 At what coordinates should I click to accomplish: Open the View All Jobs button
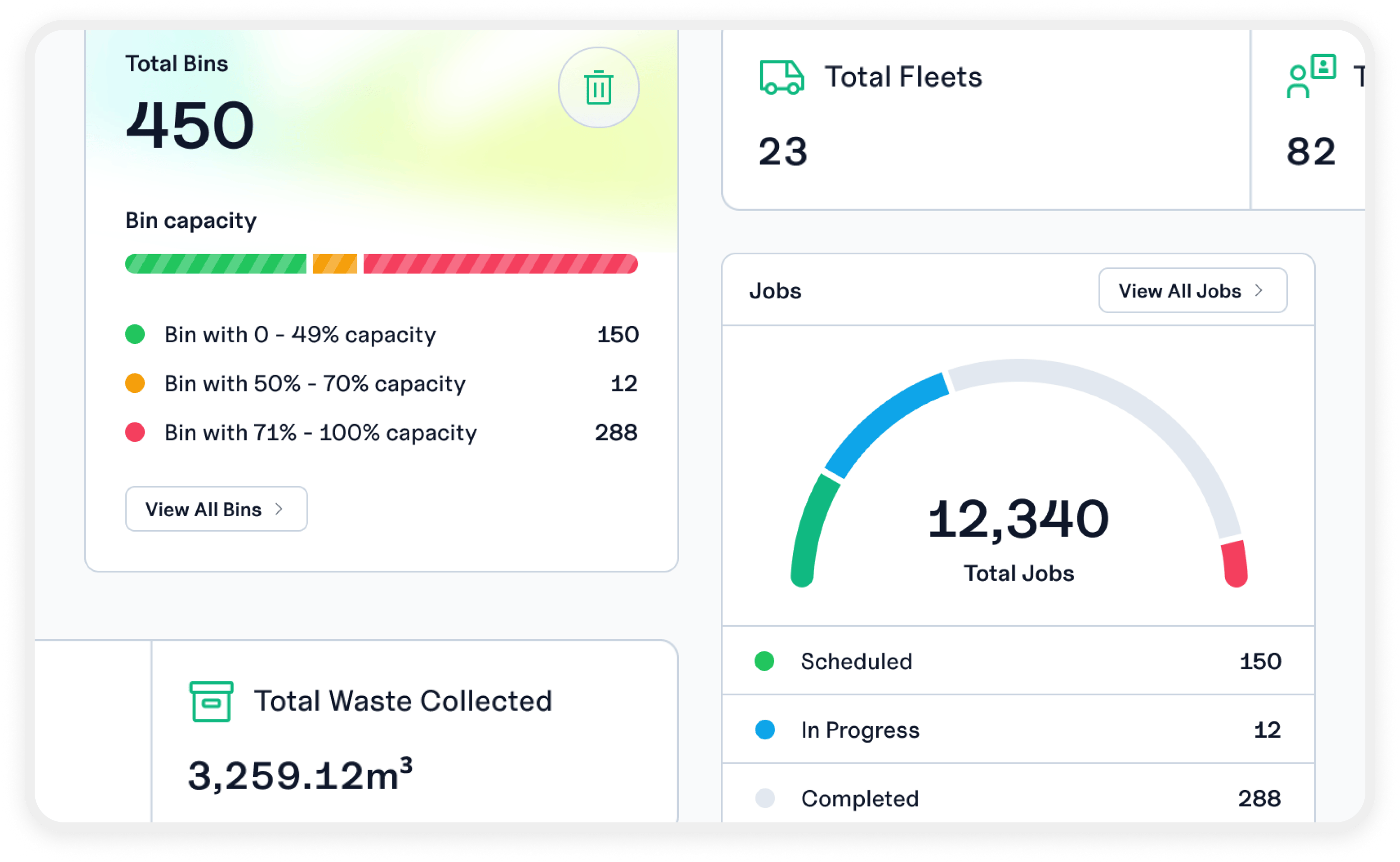click(1192, 291)
